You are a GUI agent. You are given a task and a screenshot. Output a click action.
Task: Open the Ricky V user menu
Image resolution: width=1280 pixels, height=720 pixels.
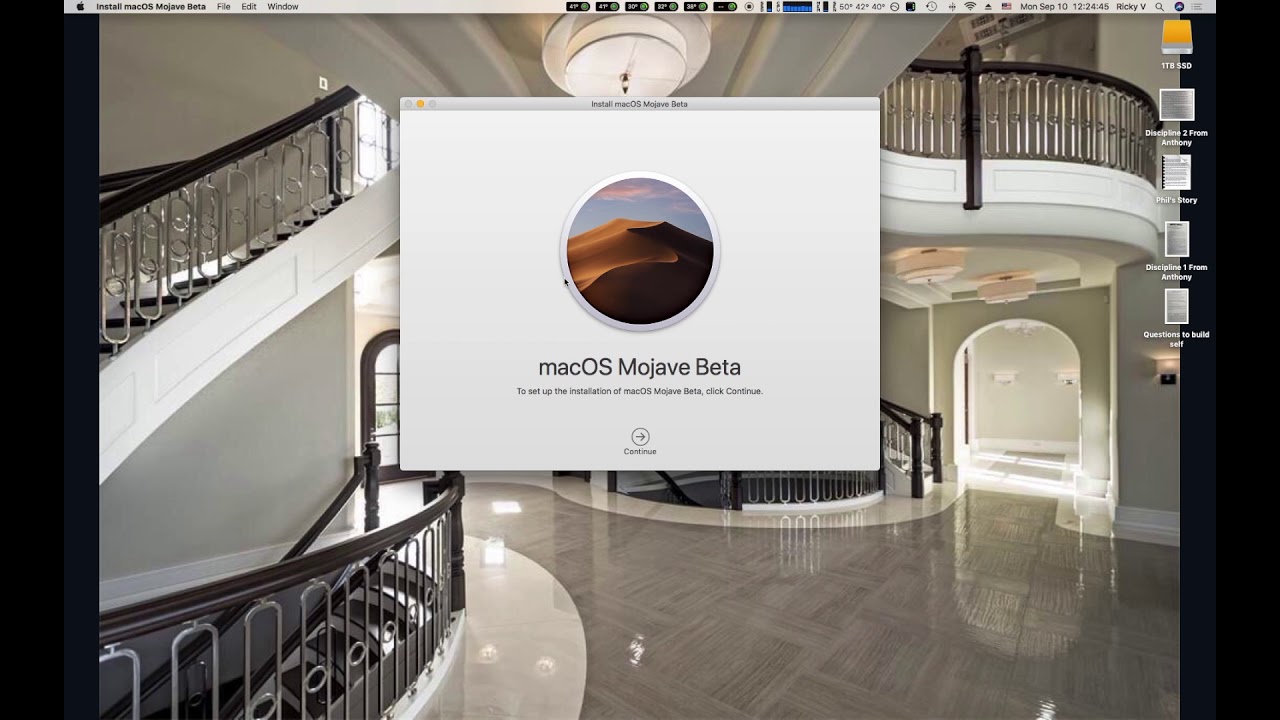click(1131, 6)
